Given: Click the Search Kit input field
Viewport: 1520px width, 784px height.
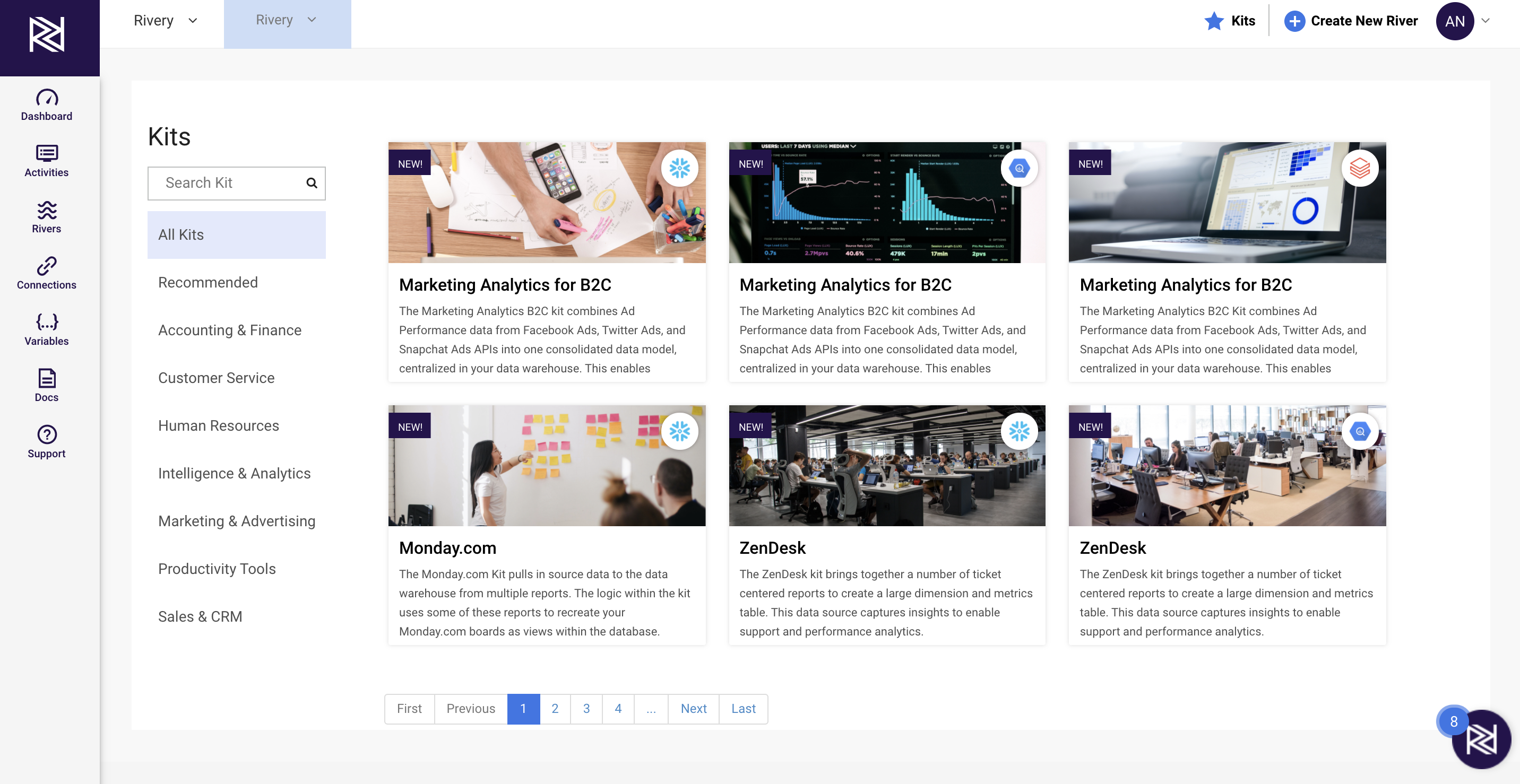Looking at the screenshot, I should click(x=227, y=184).
